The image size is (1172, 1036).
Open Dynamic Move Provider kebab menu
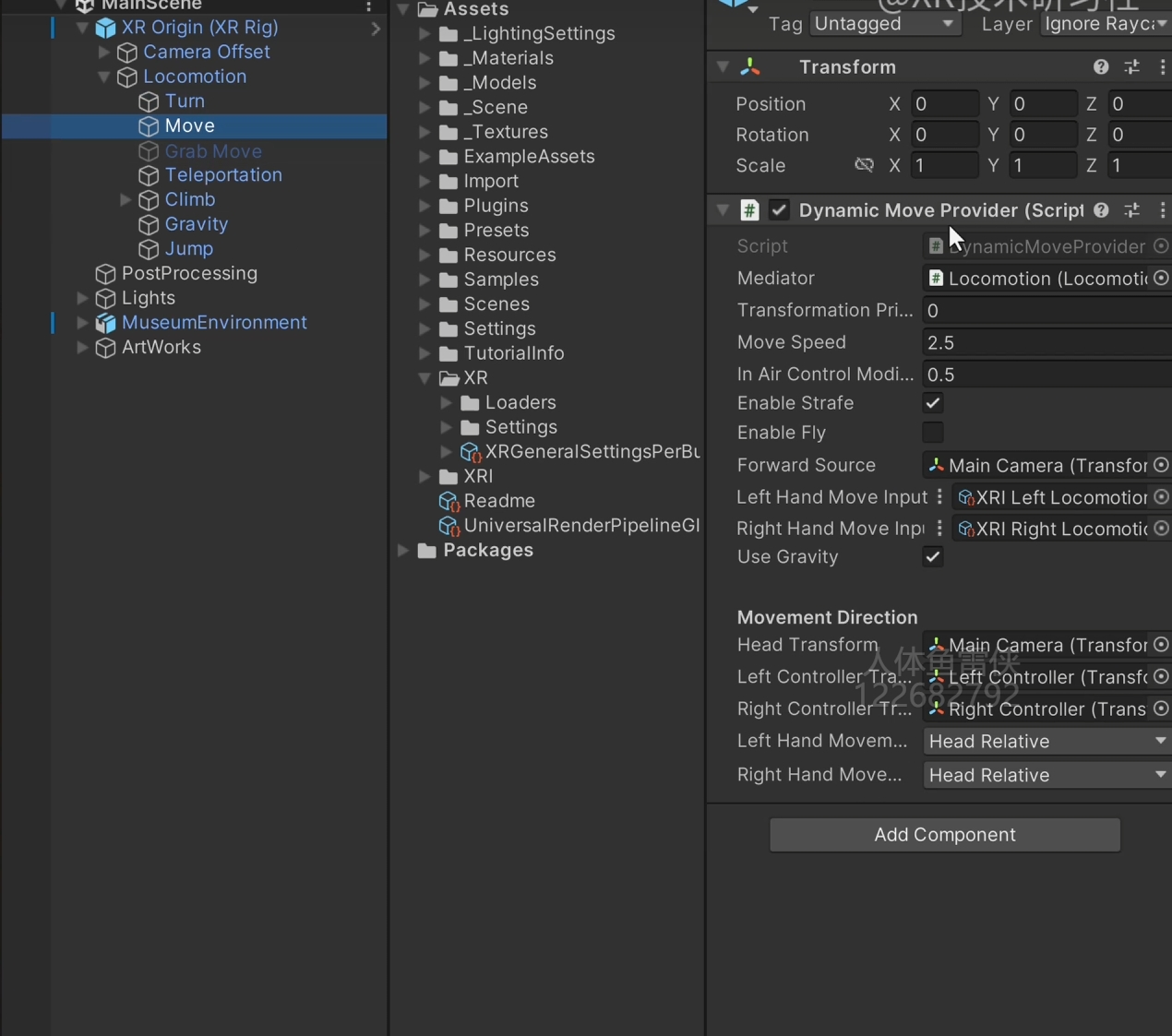point(1162,209)
